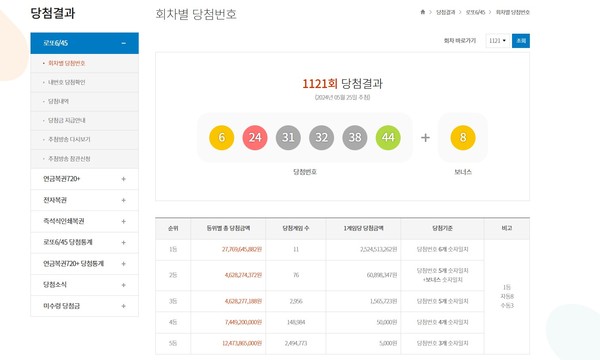Screen dimensions: 600x360
Task: Click the draw date text under heading
Action: 342,98
